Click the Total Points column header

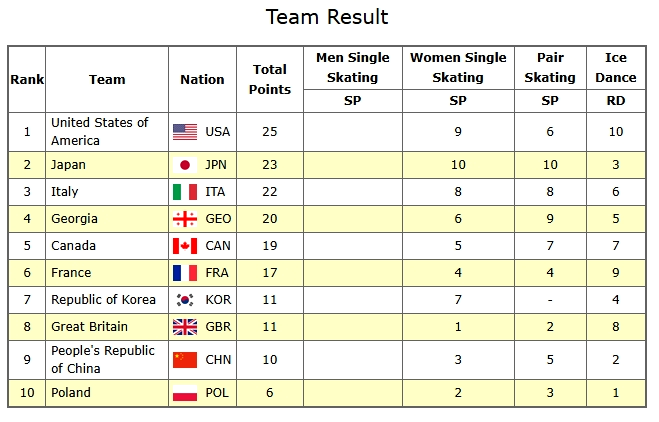tap(270, 79)
